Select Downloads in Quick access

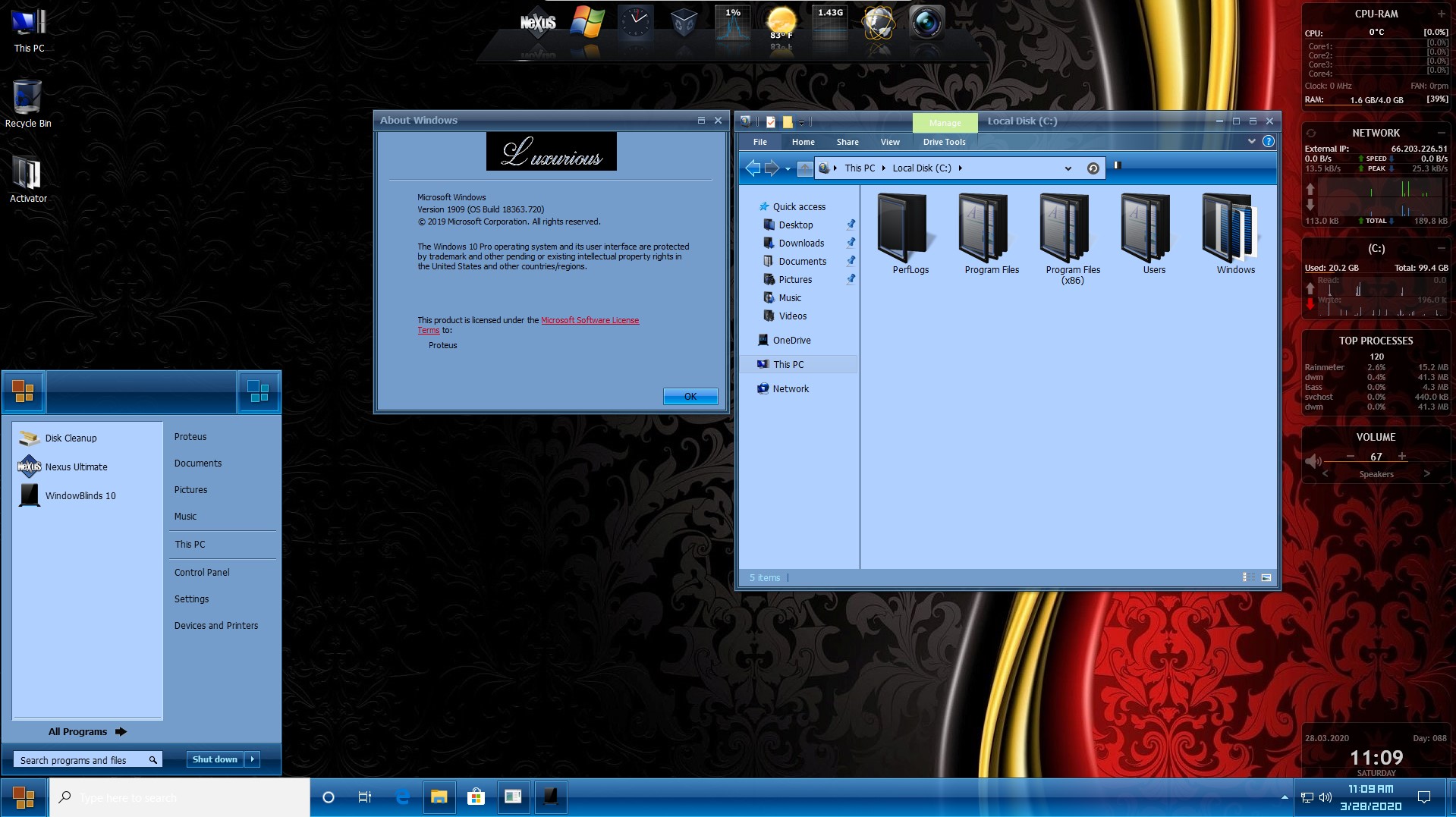801,243
